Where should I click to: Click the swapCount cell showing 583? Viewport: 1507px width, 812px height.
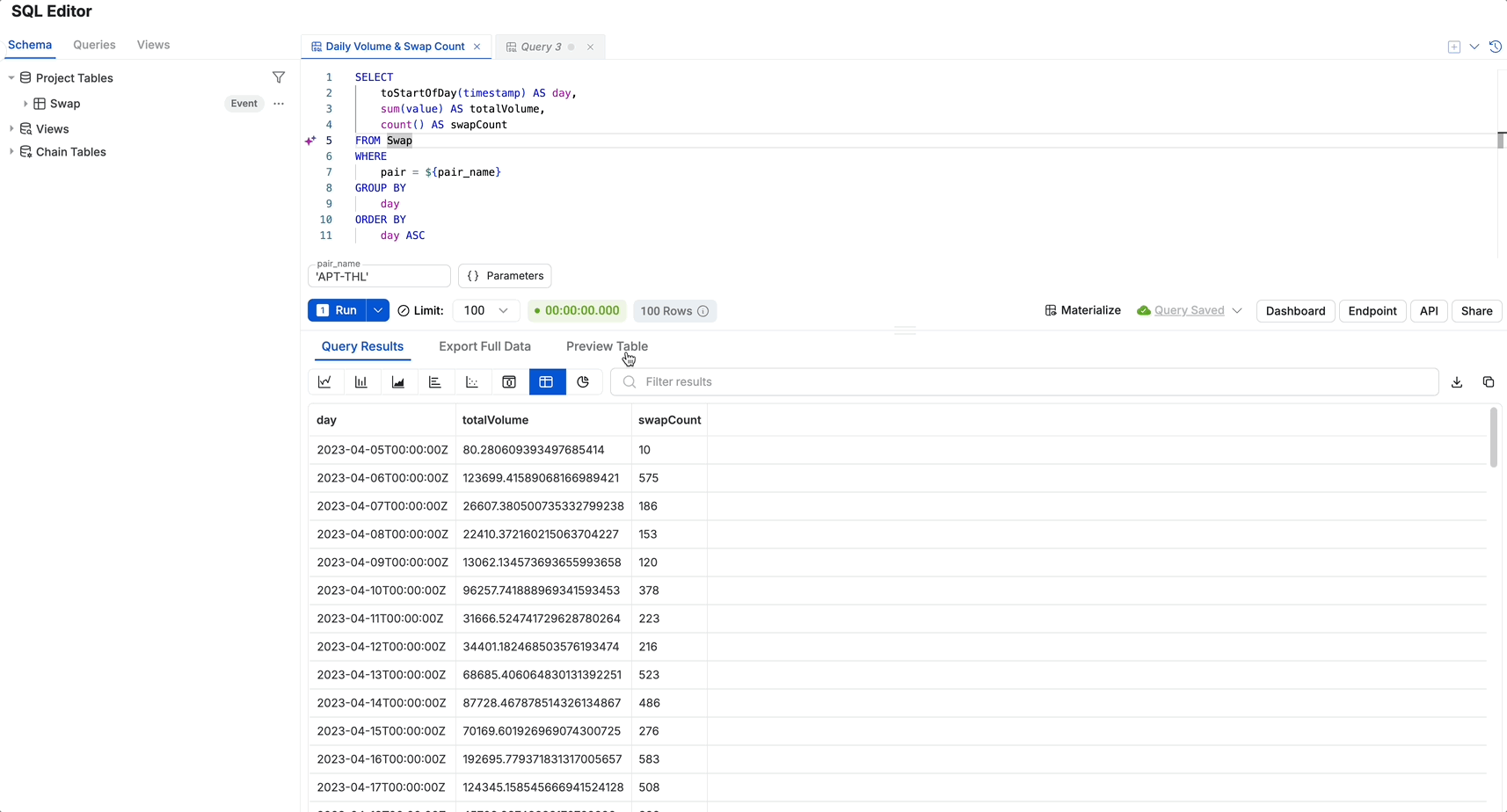click(669, 759)
